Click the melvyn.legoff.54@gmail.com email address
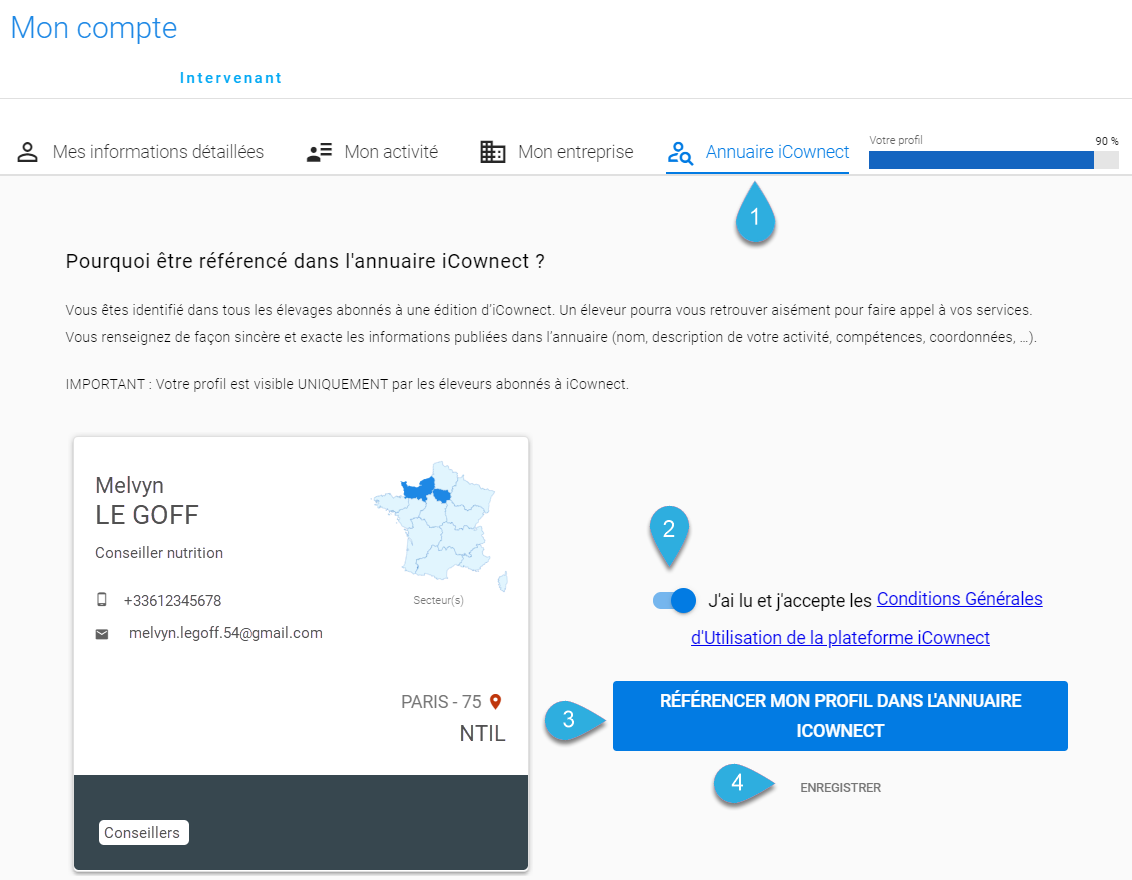The width and height of the screenshot is (1132, 880). [225, 633]
